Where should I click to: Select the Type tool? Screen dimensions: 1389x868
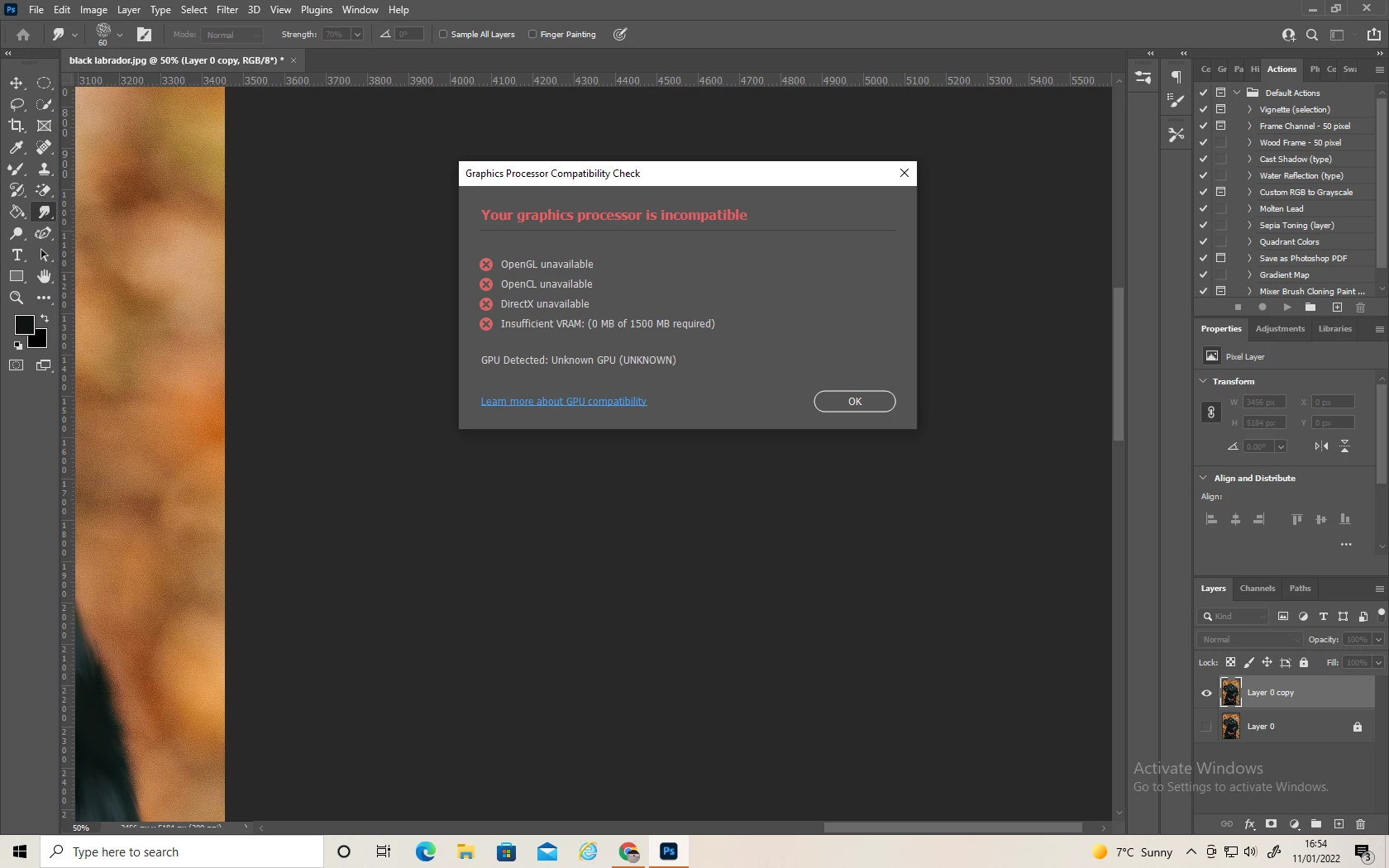pyautogui.click(x=17, y=255)
